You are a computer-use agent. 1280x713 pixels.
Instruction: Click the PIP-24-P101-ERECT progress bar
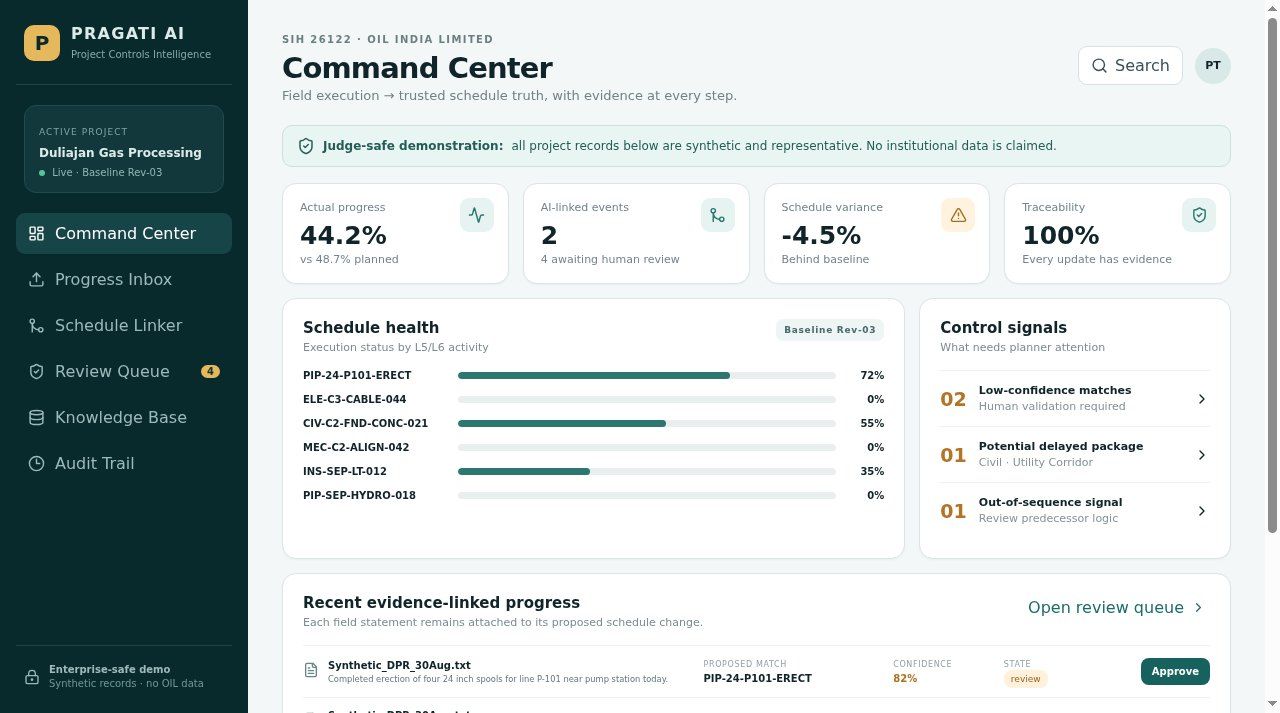(647, 376)
